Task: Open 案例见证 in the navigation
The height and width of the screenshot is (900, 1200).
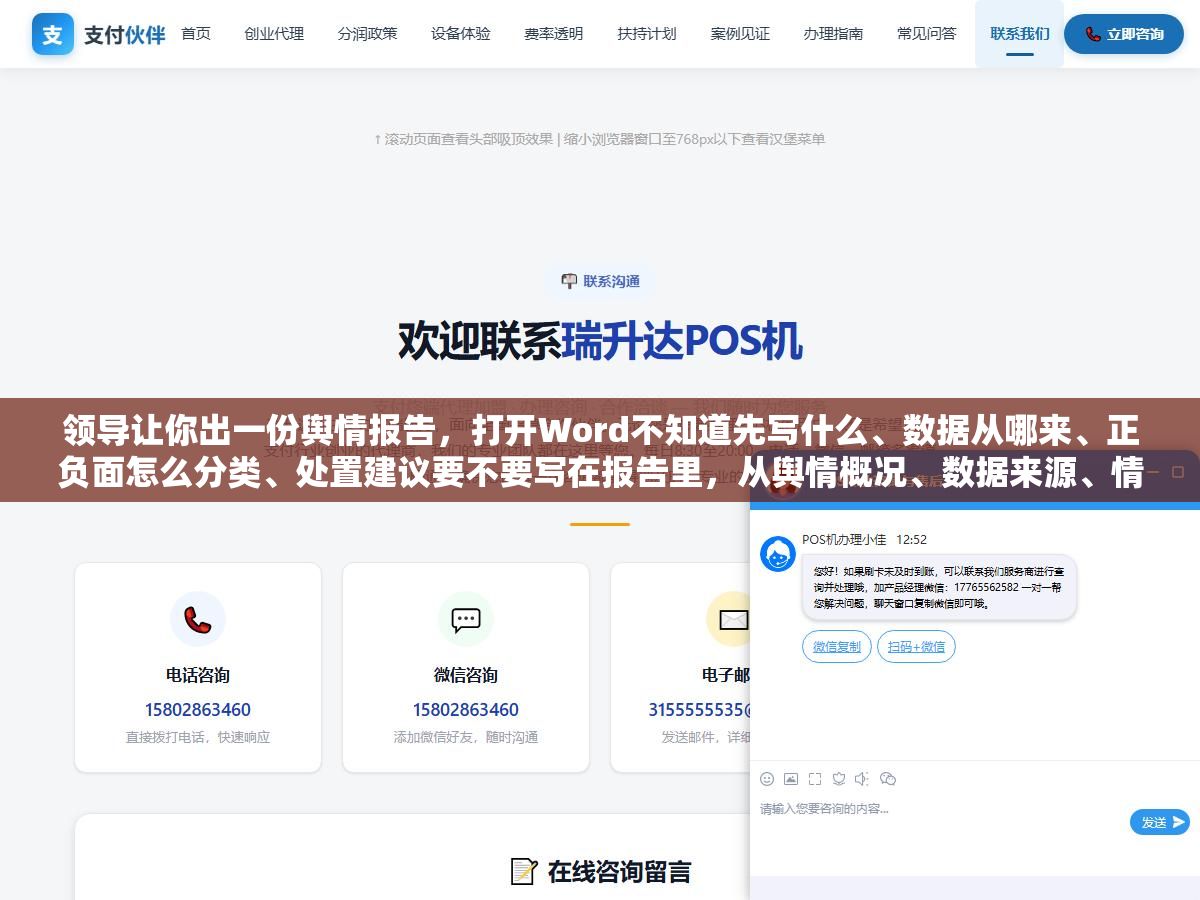Action: pos(740,34)
